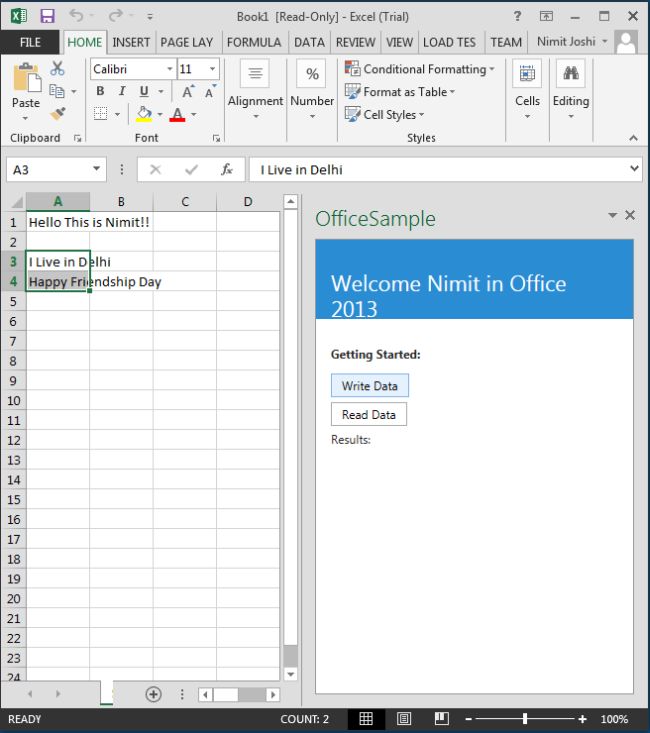Increase font size with large A icon
This screenshot has width=650, height=733.
pos(188,92)
